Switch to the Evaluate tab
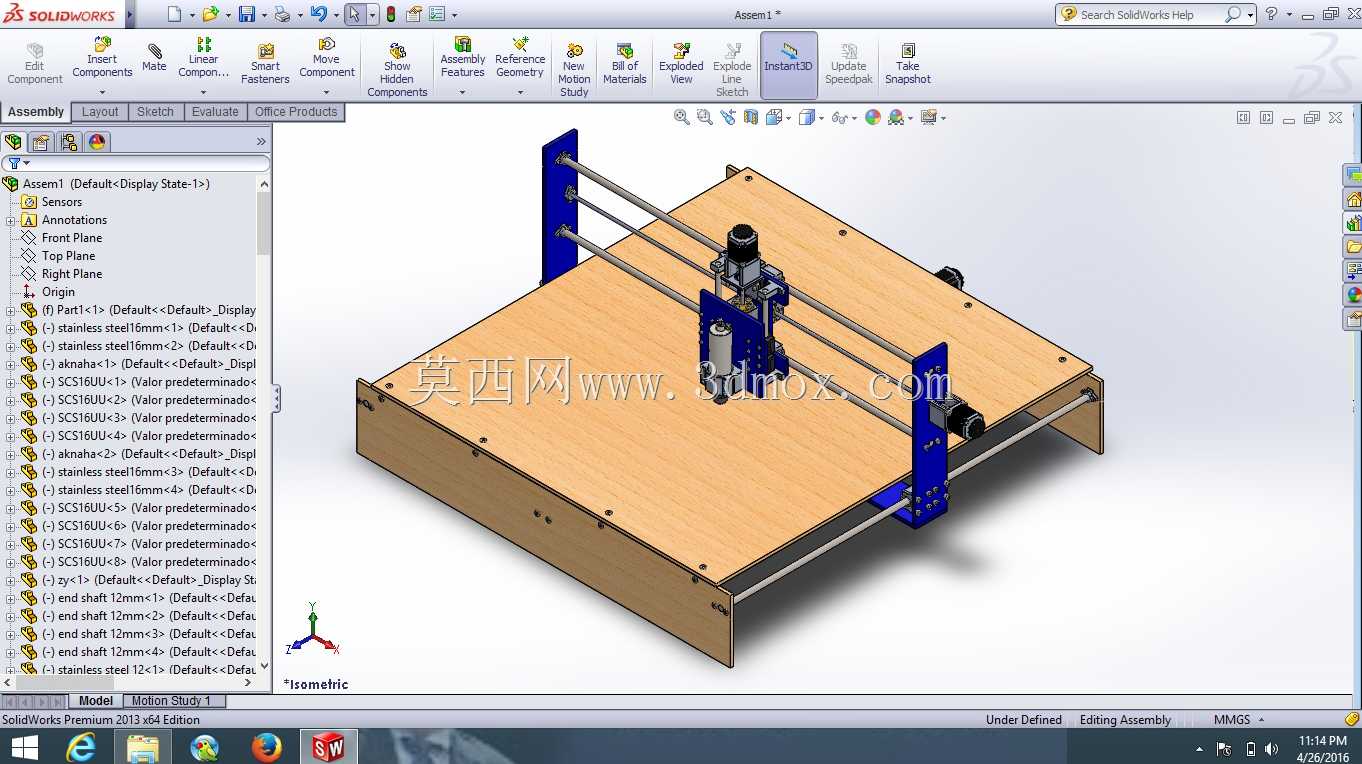 [x=215, y=112]
